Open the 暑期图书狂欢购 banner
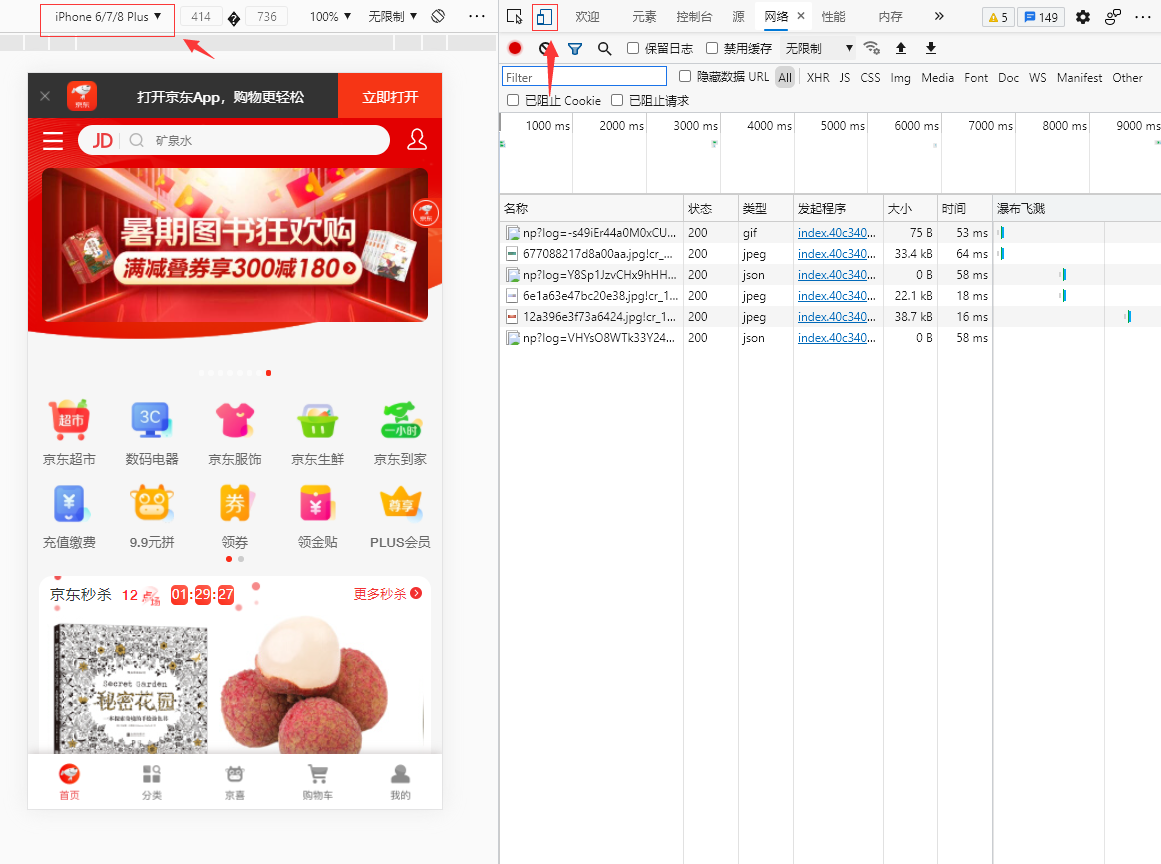1161x864 pixels. (x=235, y=245)
